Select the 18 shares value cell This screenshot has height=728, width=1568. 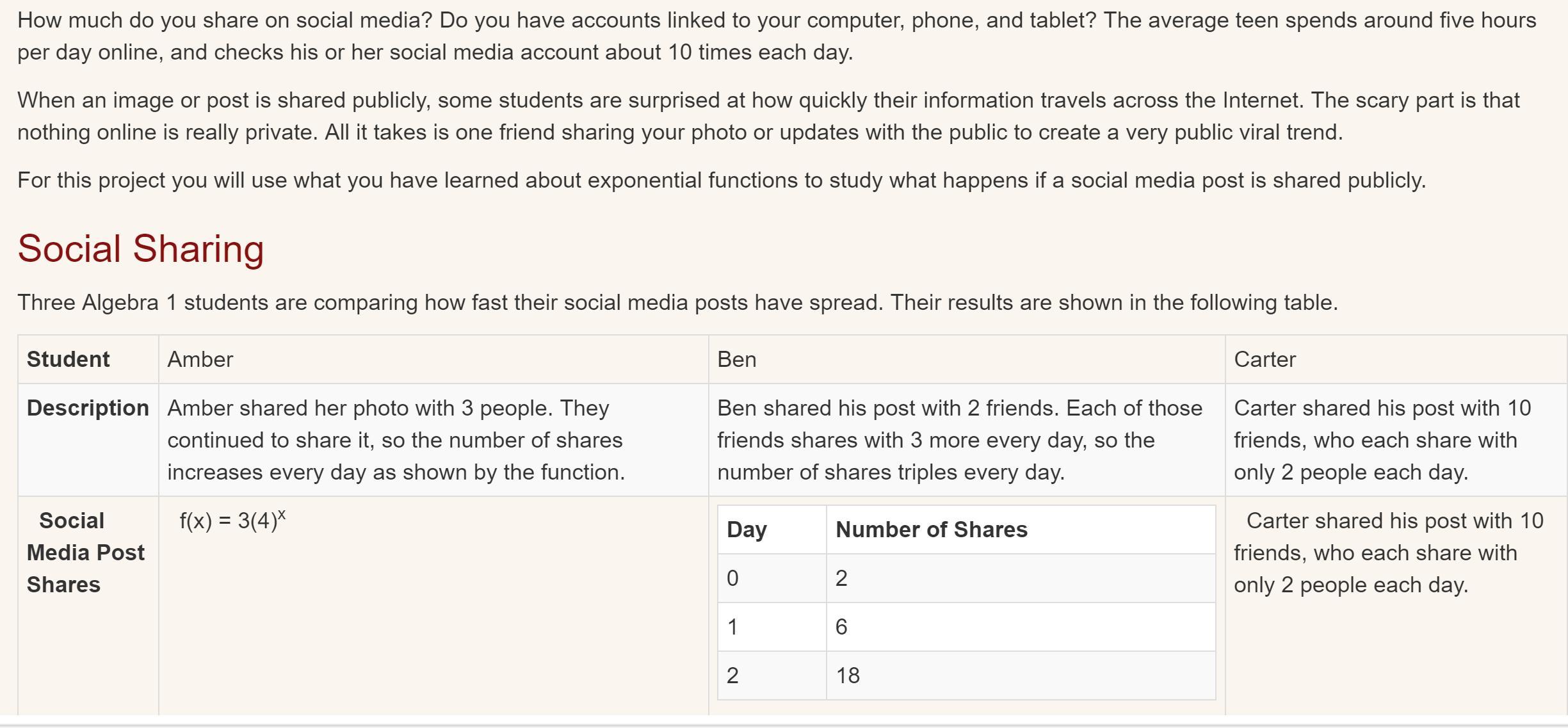848,675
